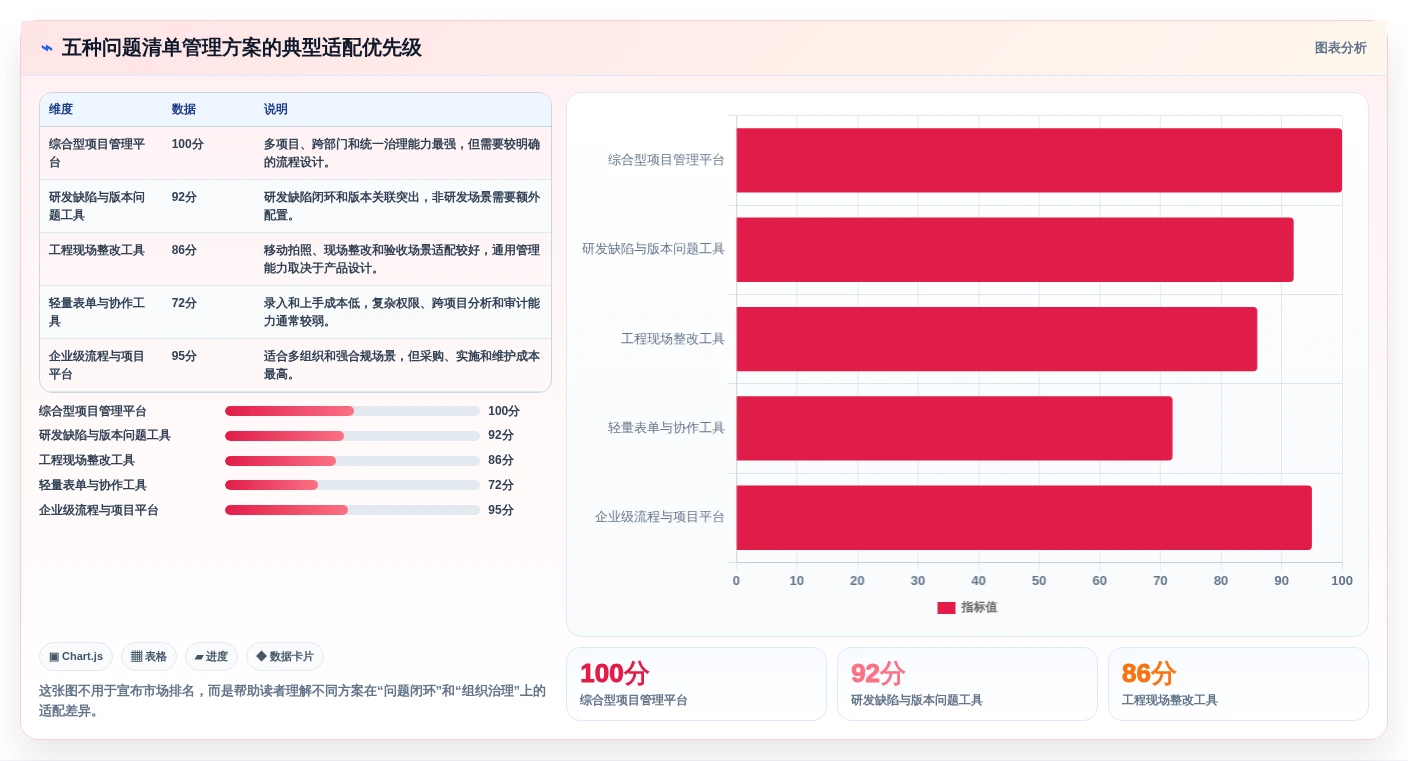Click the 轻量表单与协作工具 progress bar
Image resolution: width=1408 pixels, height=761 pixels.
(352, 485)
